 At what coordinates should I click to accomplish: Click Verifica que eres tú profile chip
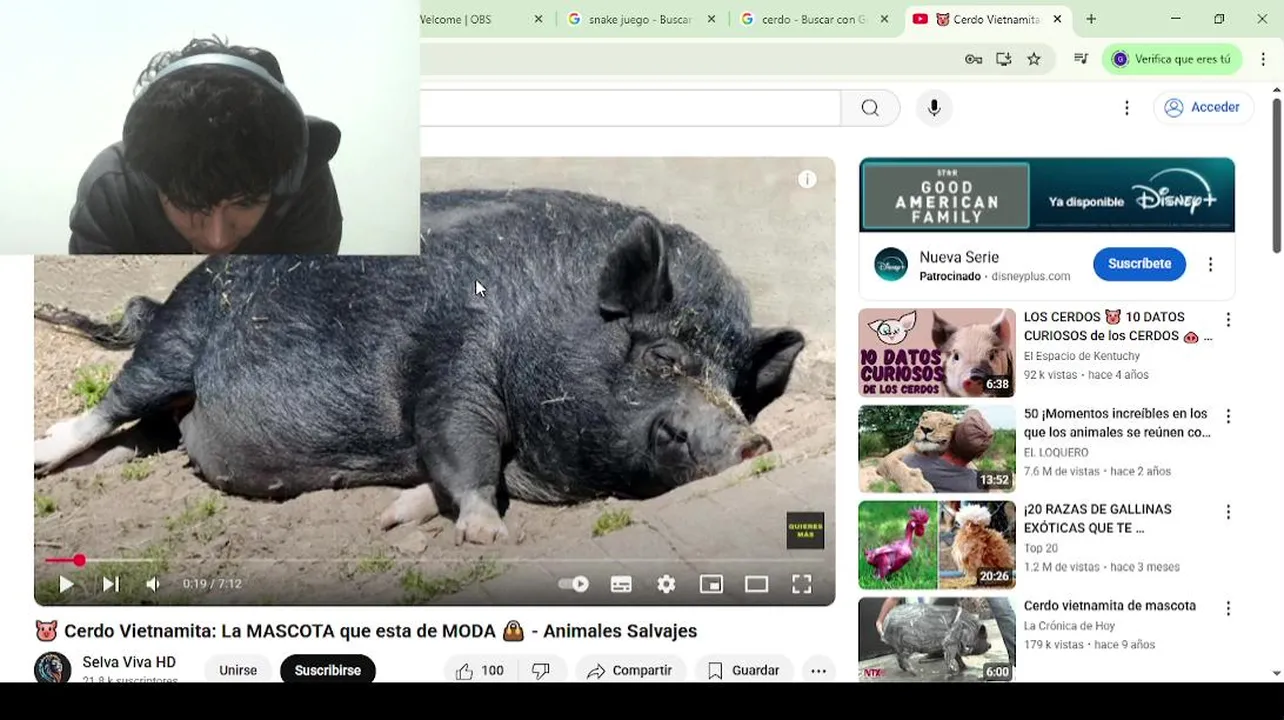(x=1172, y=59)
